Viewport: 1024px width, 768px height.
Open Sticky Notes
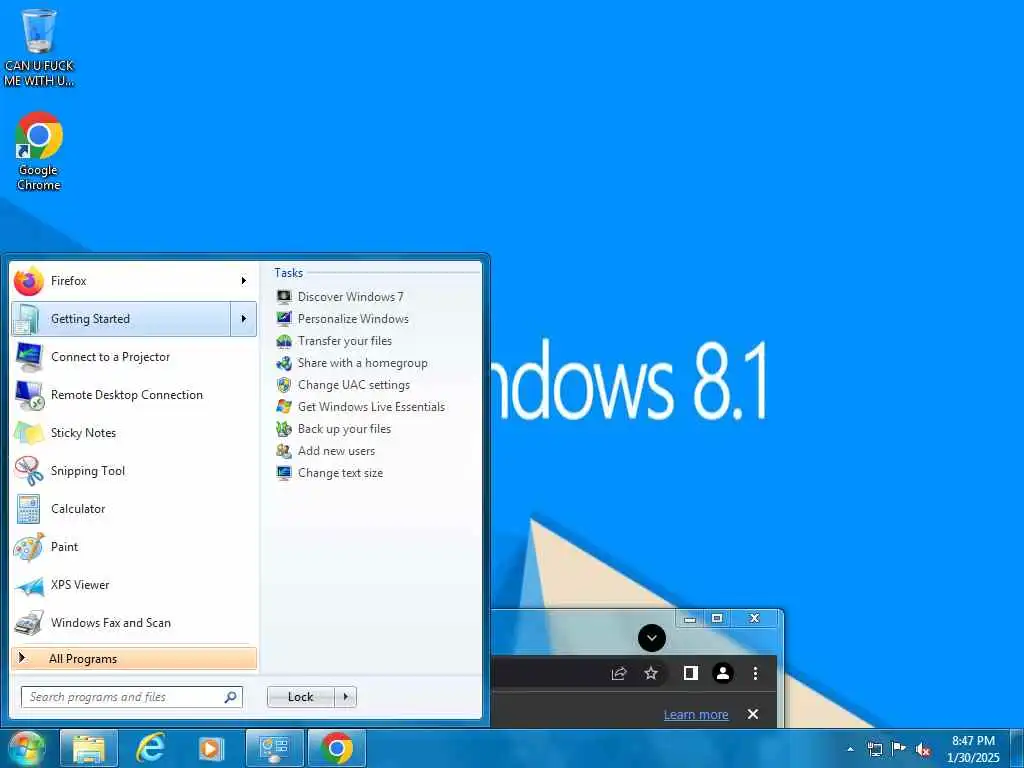pyautogui.click(x=134, y=432)
